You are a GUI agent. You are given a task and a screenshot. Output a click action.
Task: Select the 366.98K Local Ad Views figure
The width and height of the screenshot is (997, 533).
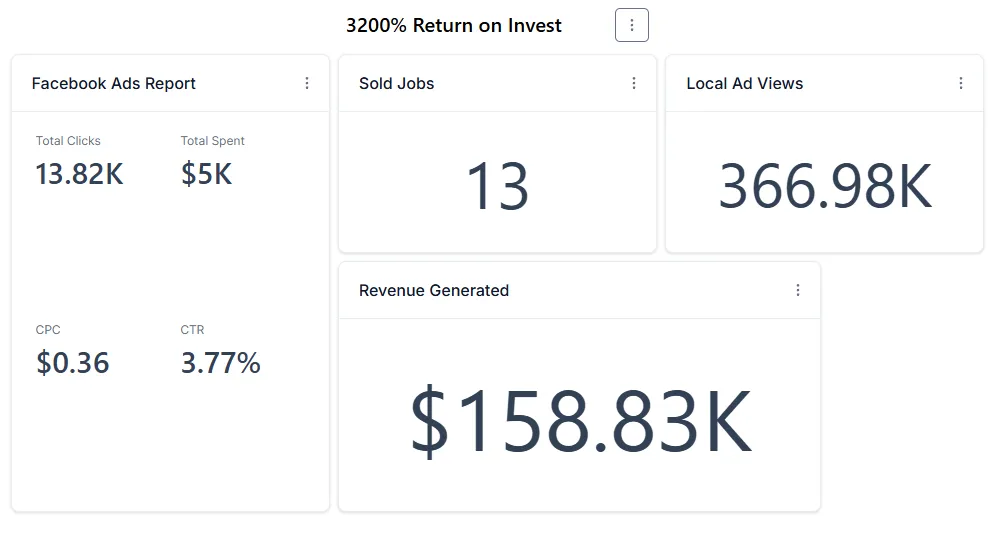tap(825, 187)
